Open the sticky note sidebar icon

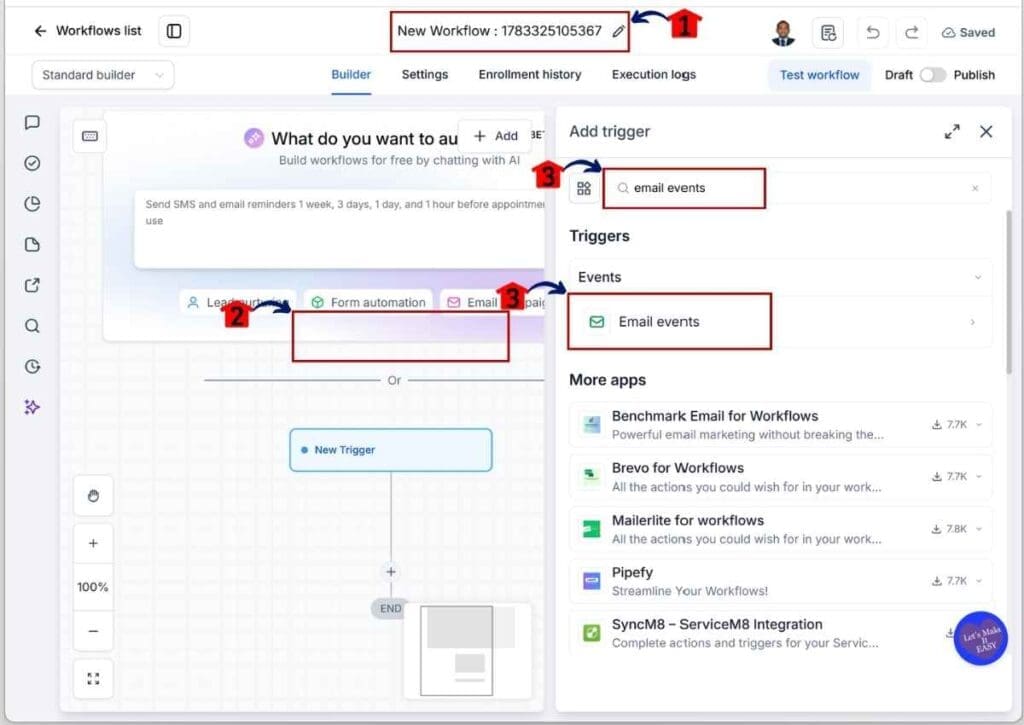(32, 245)
